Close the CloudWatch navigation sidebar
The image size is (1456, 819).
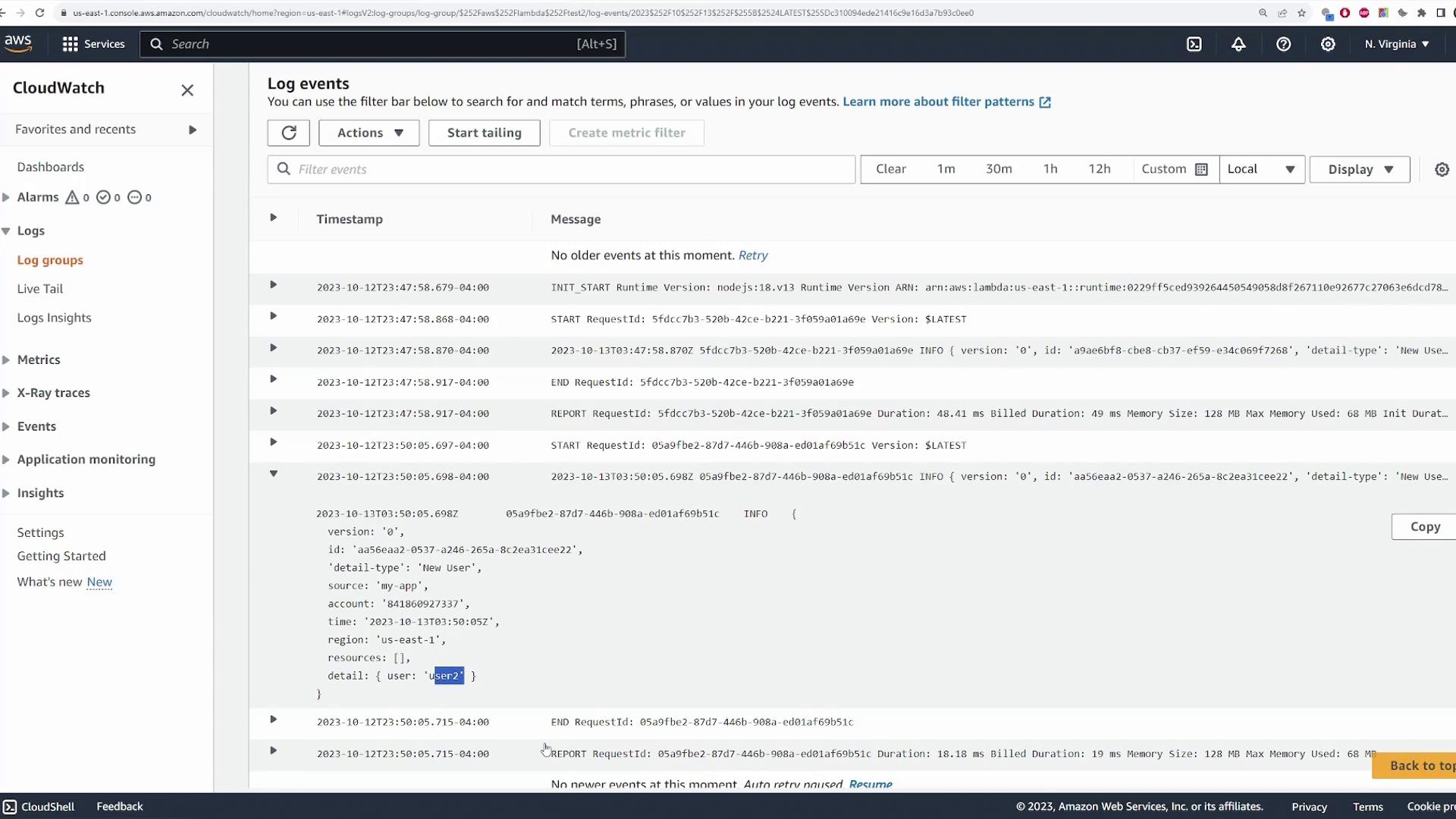(187, 90)
